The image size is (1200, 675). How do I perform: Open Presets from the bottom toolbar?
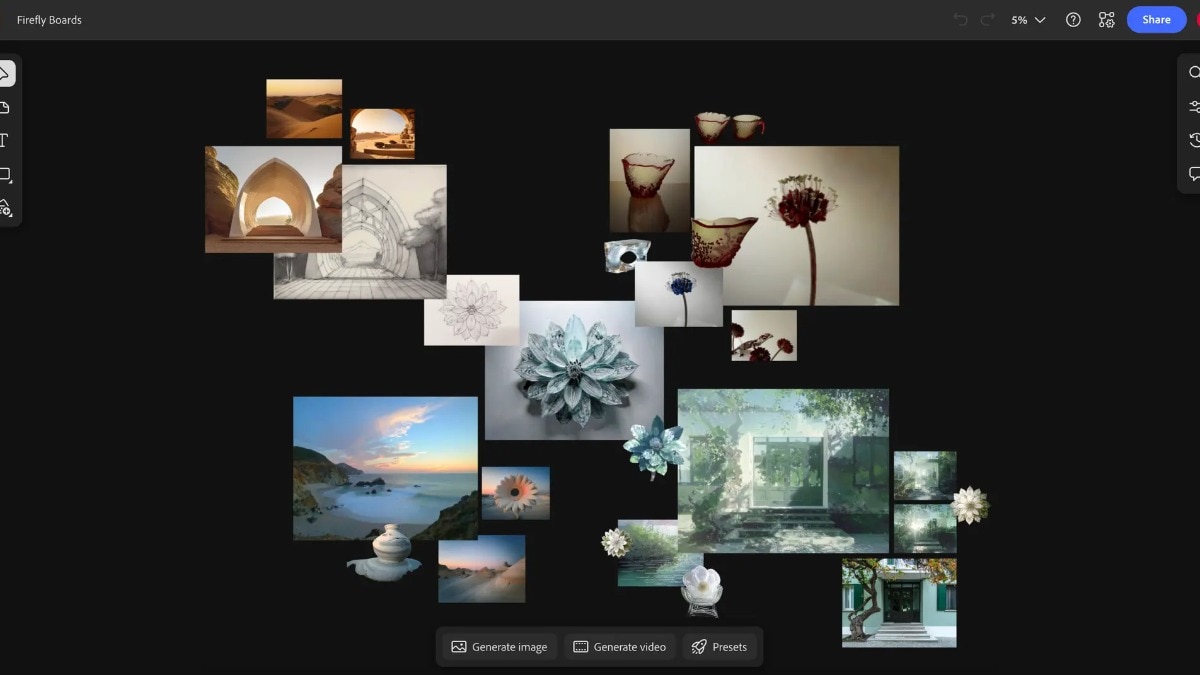pos(721,646)
